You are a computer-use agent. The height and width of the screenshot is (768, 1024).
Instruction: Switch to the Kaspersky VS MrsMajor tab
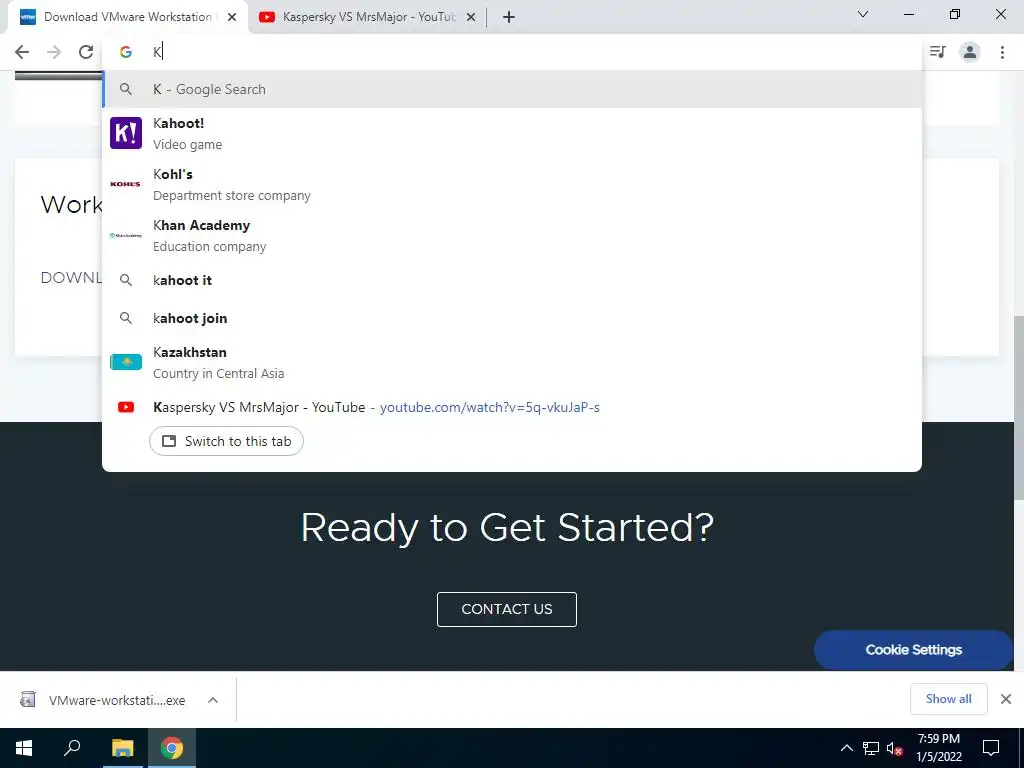pyautogui.click(x=368, y=17)
